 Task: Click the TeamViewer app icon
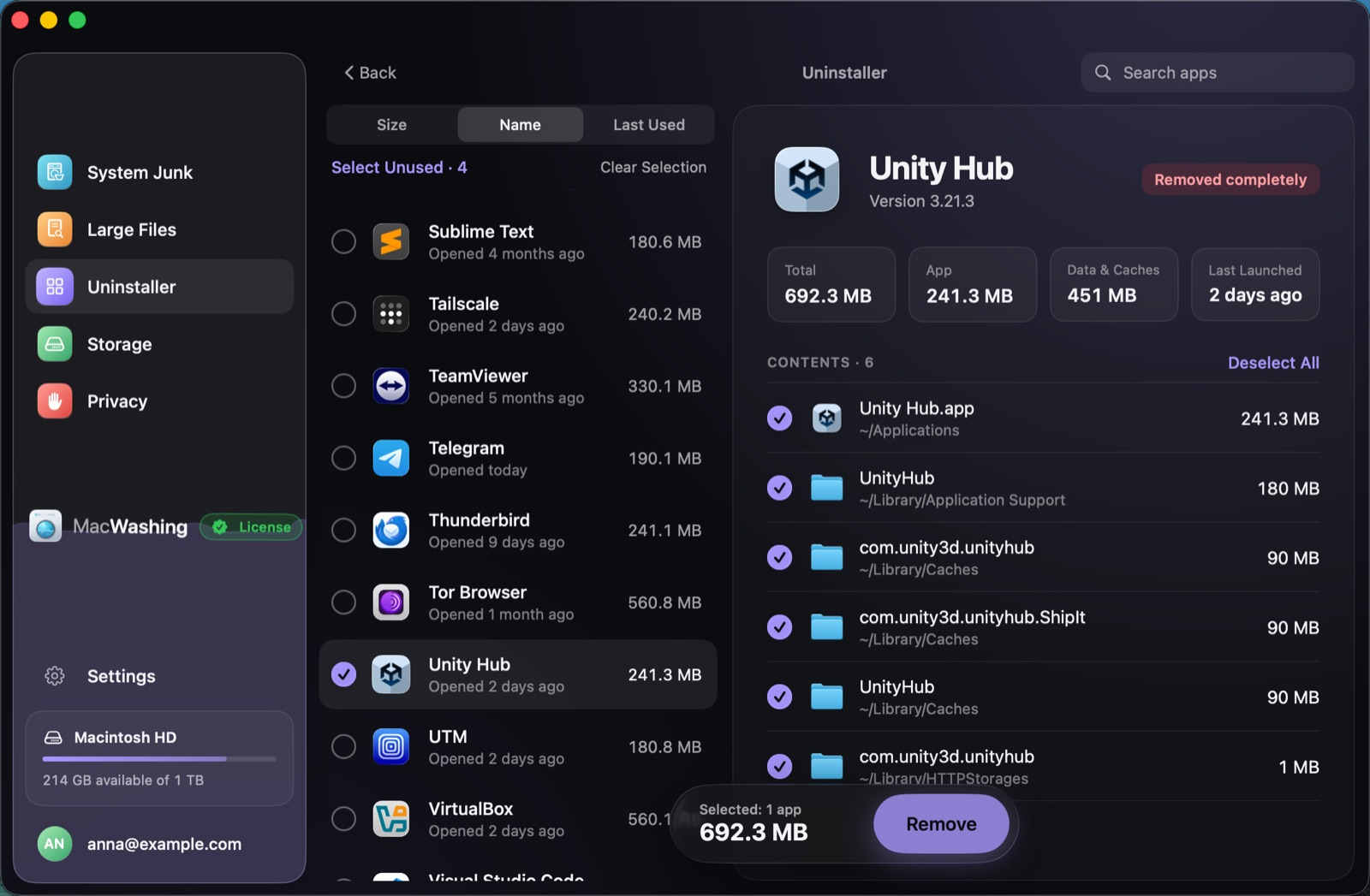[391, 386]
